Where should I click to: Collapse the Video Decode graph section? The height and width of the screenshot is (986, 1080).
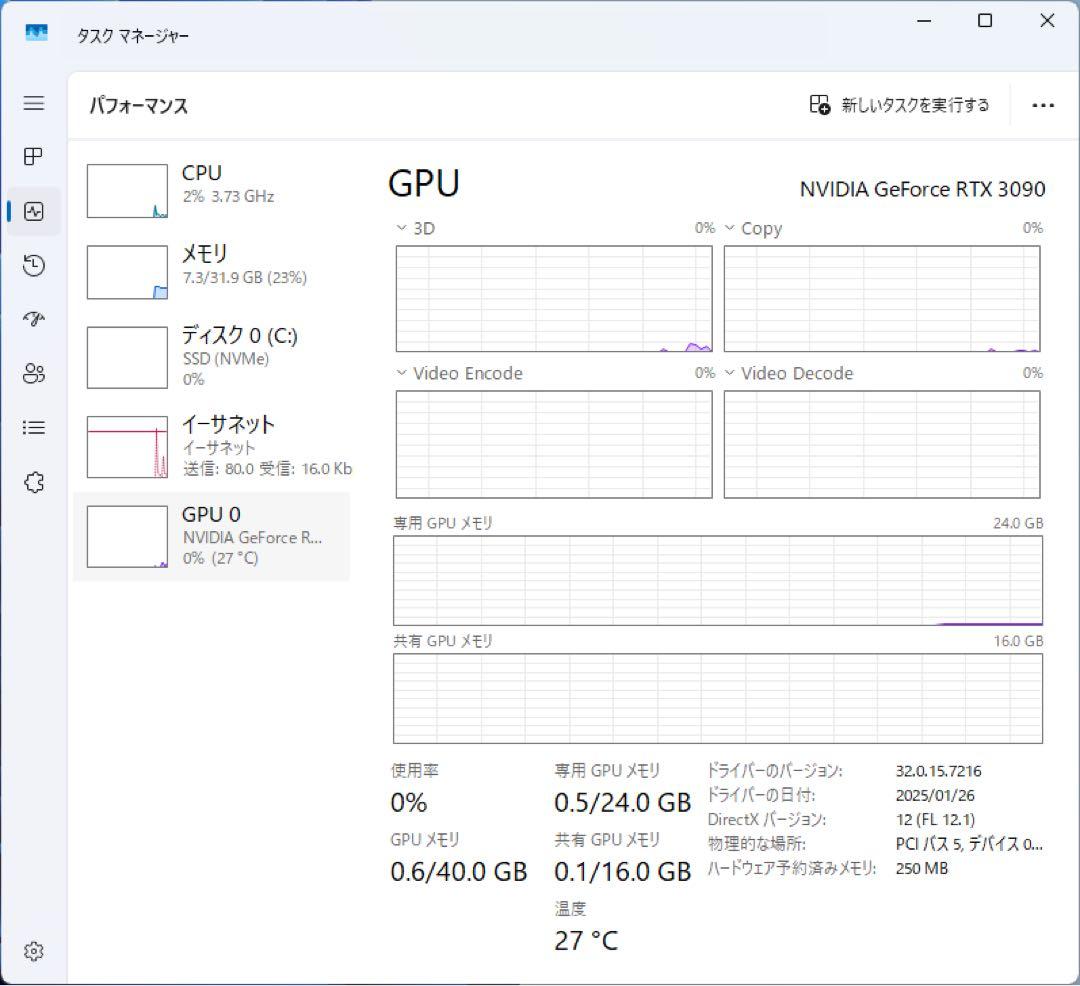pos(729,373)
